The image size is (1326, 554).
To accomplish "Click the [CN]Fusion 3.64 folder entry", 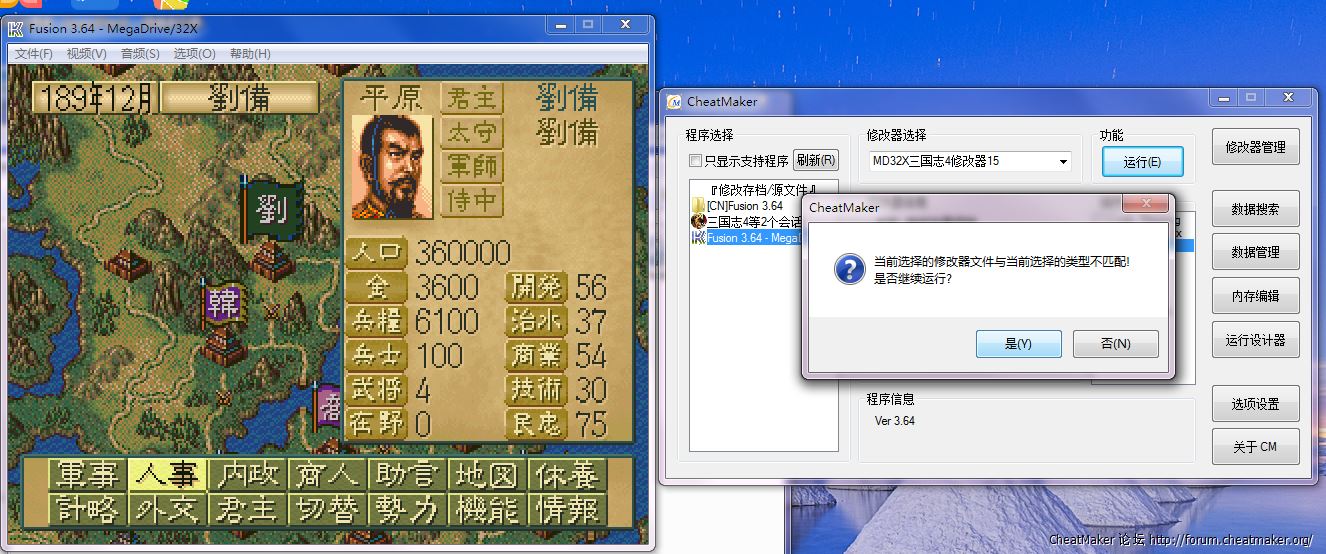I will (744, 206).
